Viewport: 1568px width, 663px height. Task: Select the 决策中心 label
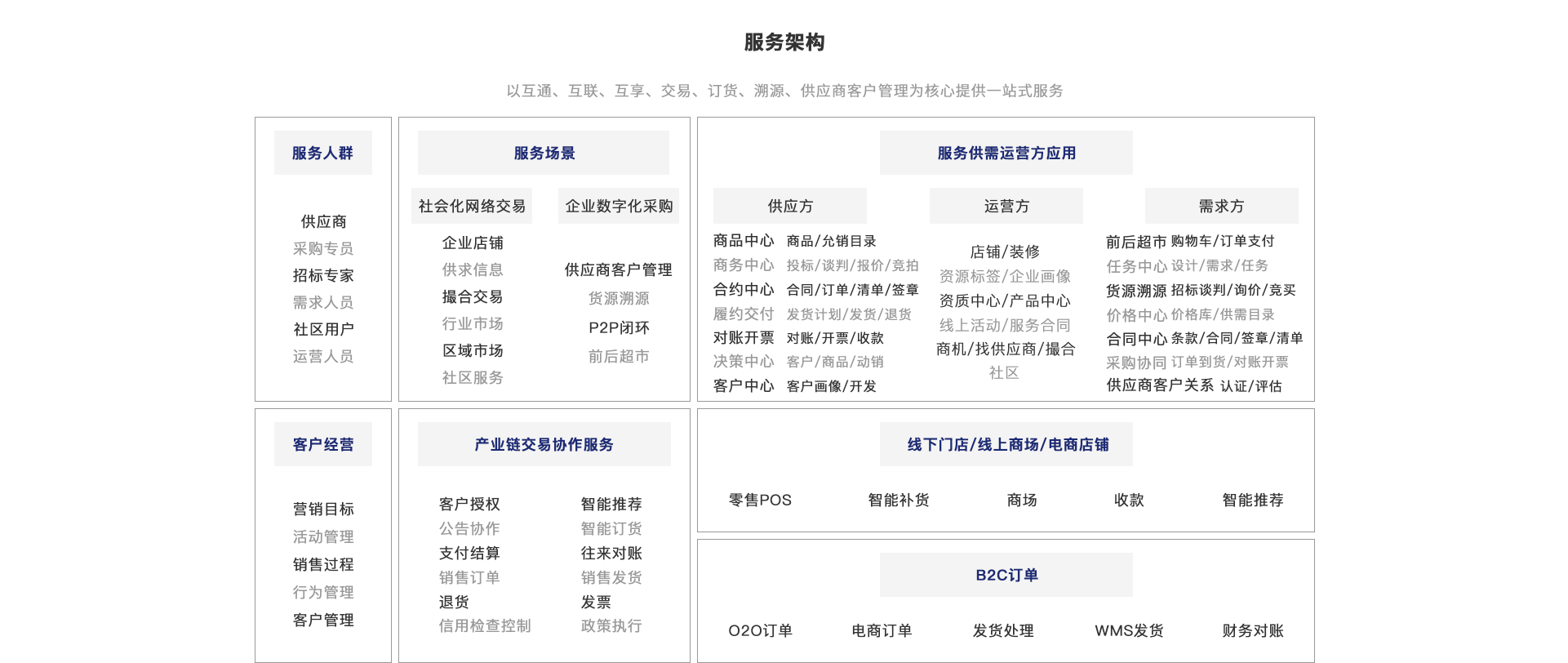point(744,361)
